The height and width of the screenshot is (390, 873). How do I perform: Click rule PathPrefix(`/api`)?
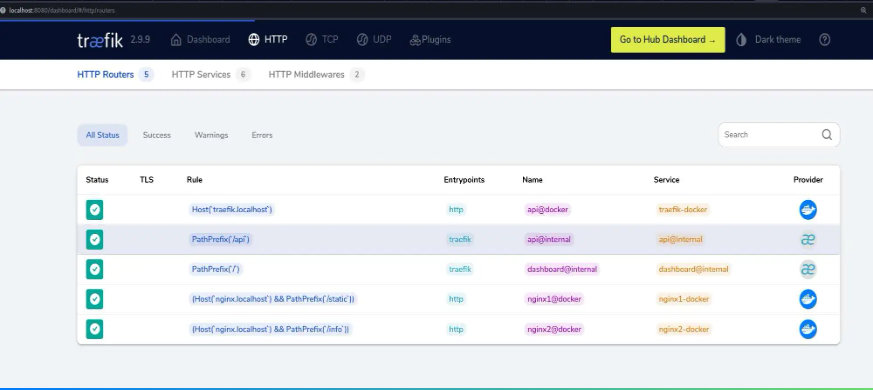point(220,240)
